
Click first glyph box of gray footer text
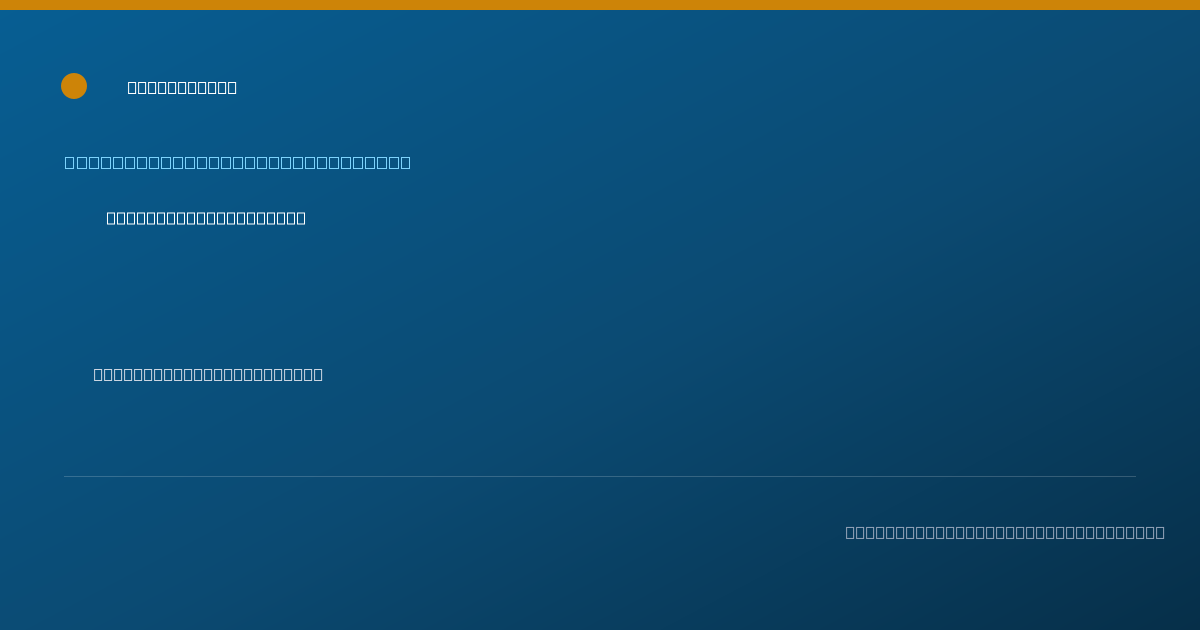pyautogui.click(x=851, y=532)
